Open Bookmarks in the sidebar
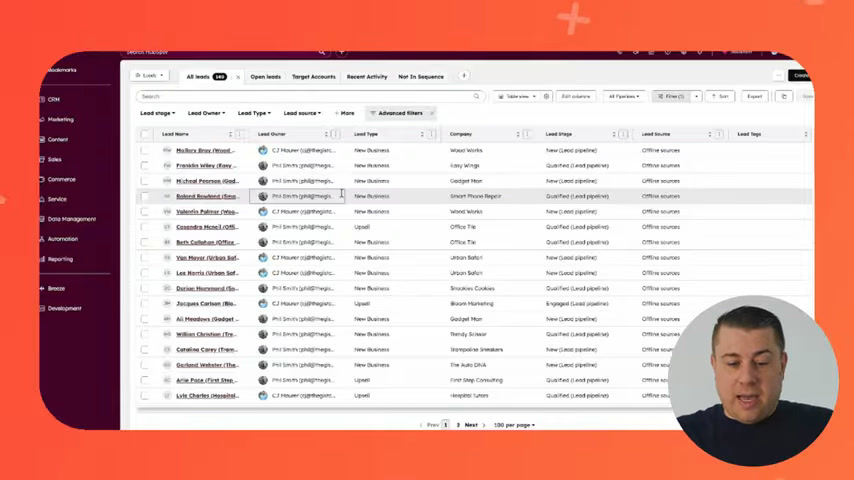This screenshot has width=854, height=480. pyautogui.click(x=62, y=70)
